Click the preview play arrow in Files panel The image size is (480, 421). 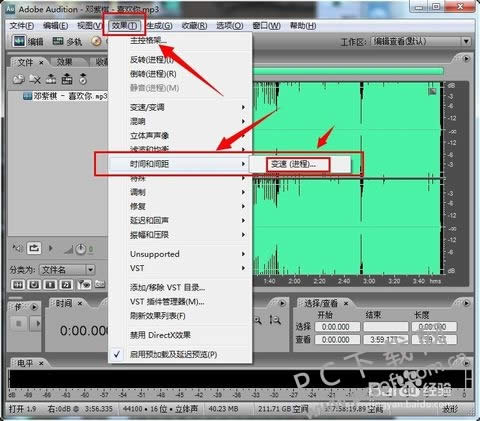[51, 248]
